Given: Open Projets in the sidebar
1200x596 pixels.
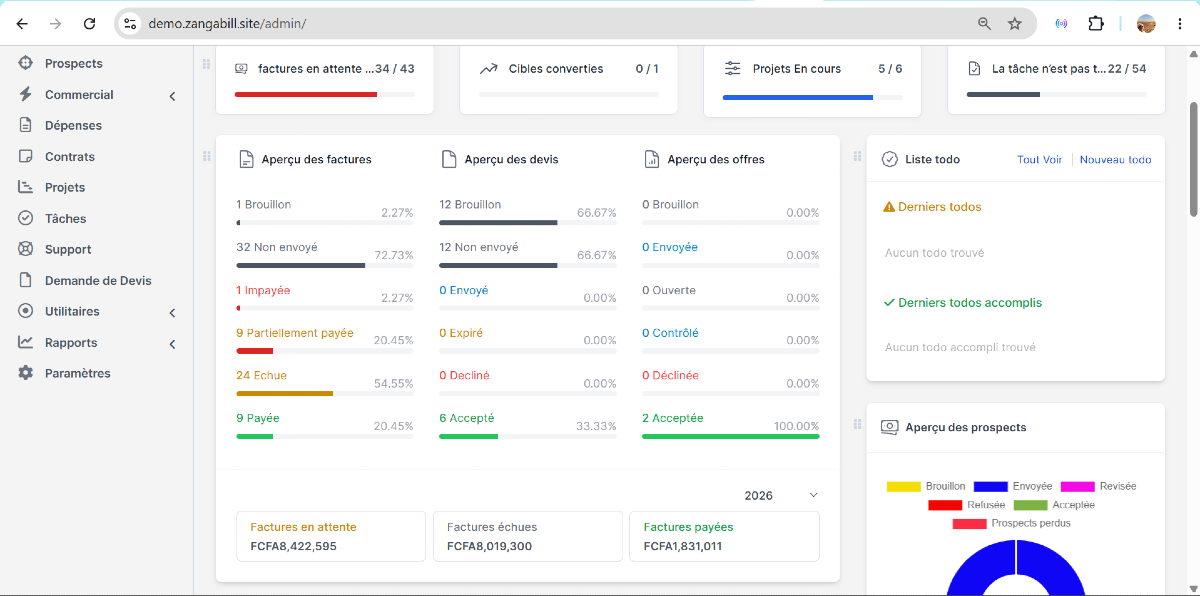Looking at the screenshot, I should click(65, 187).
